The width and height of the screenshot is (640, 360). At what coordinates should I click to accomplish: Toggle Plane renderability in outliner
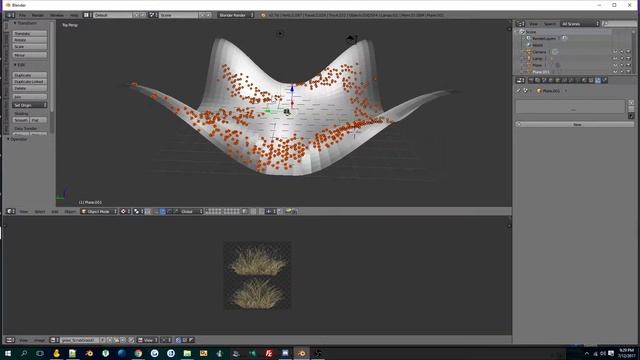[x=628, y=65]
